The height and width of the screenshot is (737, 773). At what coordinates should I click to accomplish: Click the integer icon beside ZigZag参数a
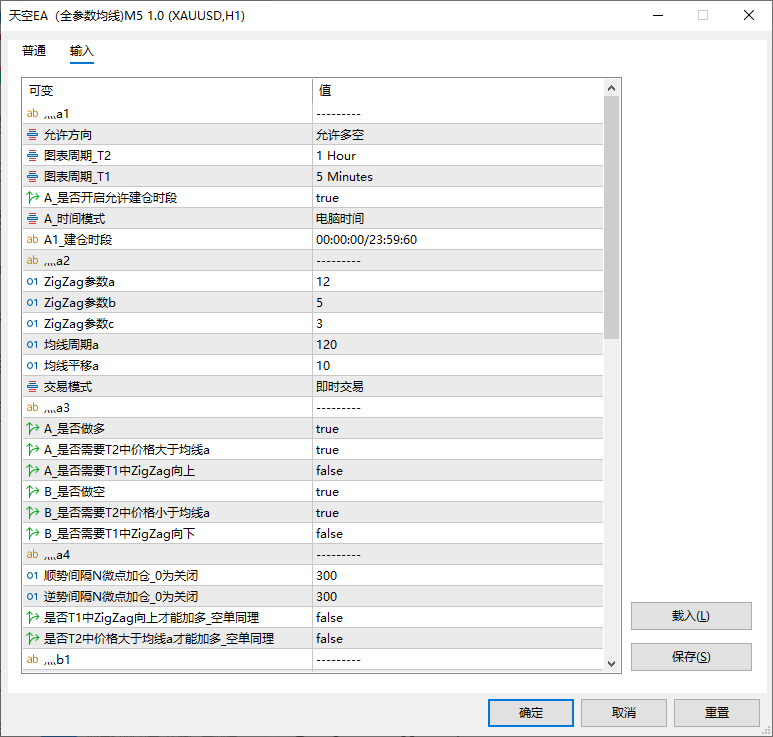click(33, 281)
